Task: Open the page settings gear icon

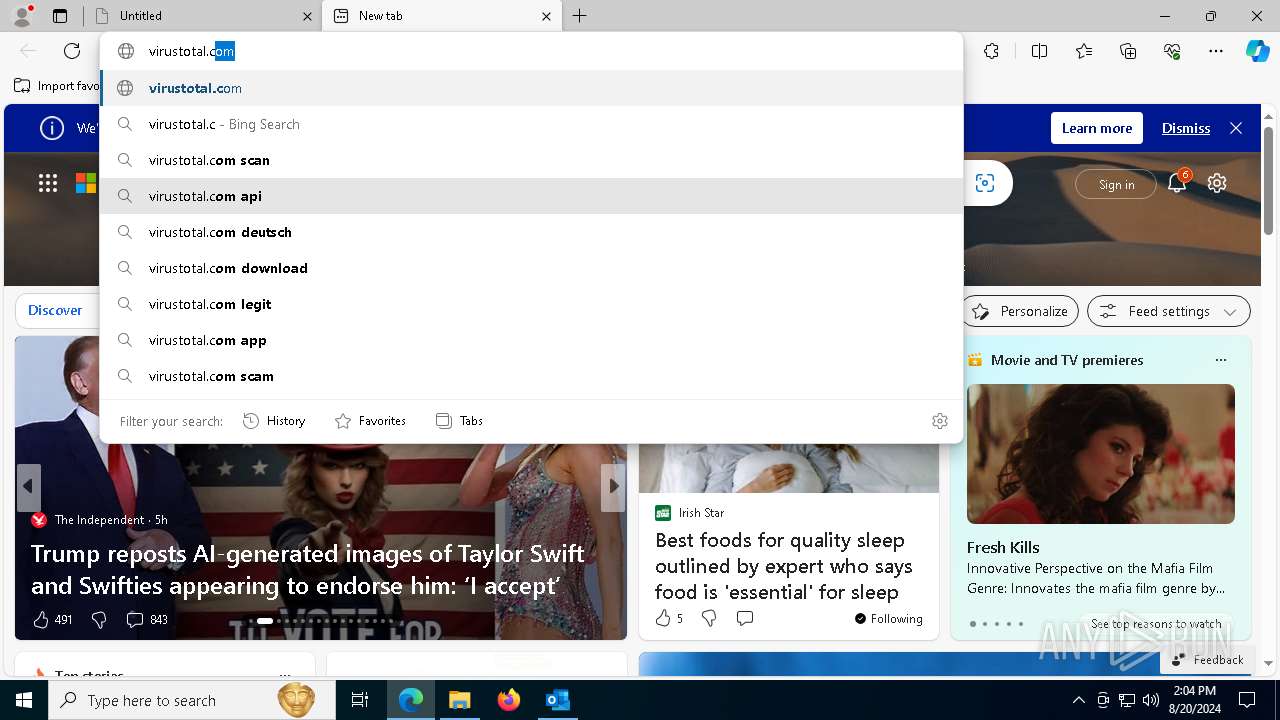Action: click(1217, 183)
